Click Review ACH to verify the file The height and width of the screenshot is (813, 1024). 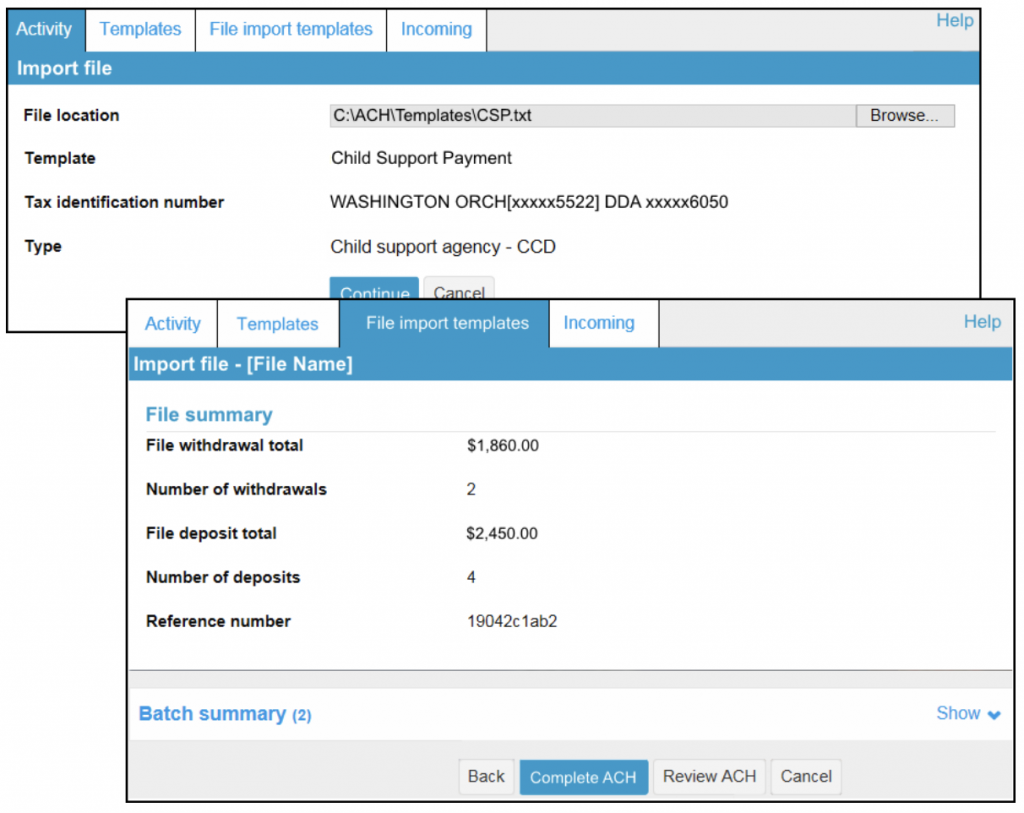(x=709, y=776)
